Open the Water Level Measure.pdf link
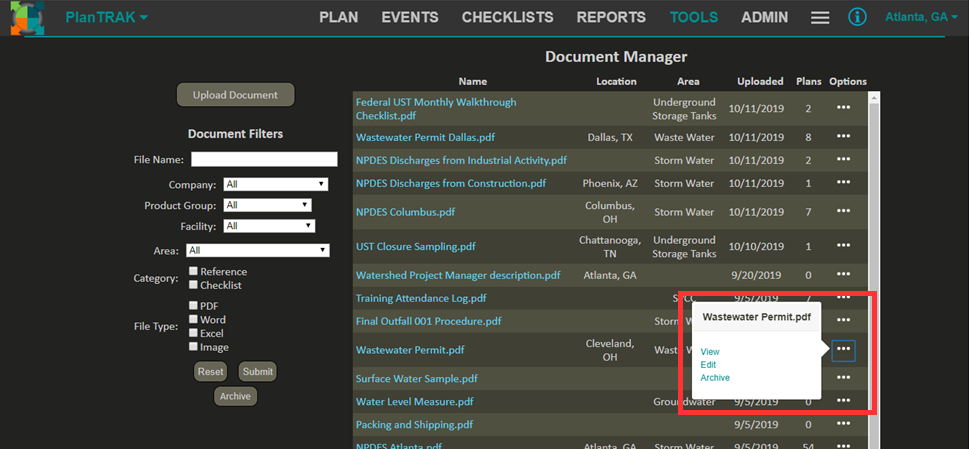The image size is (969, 449). 415,401
